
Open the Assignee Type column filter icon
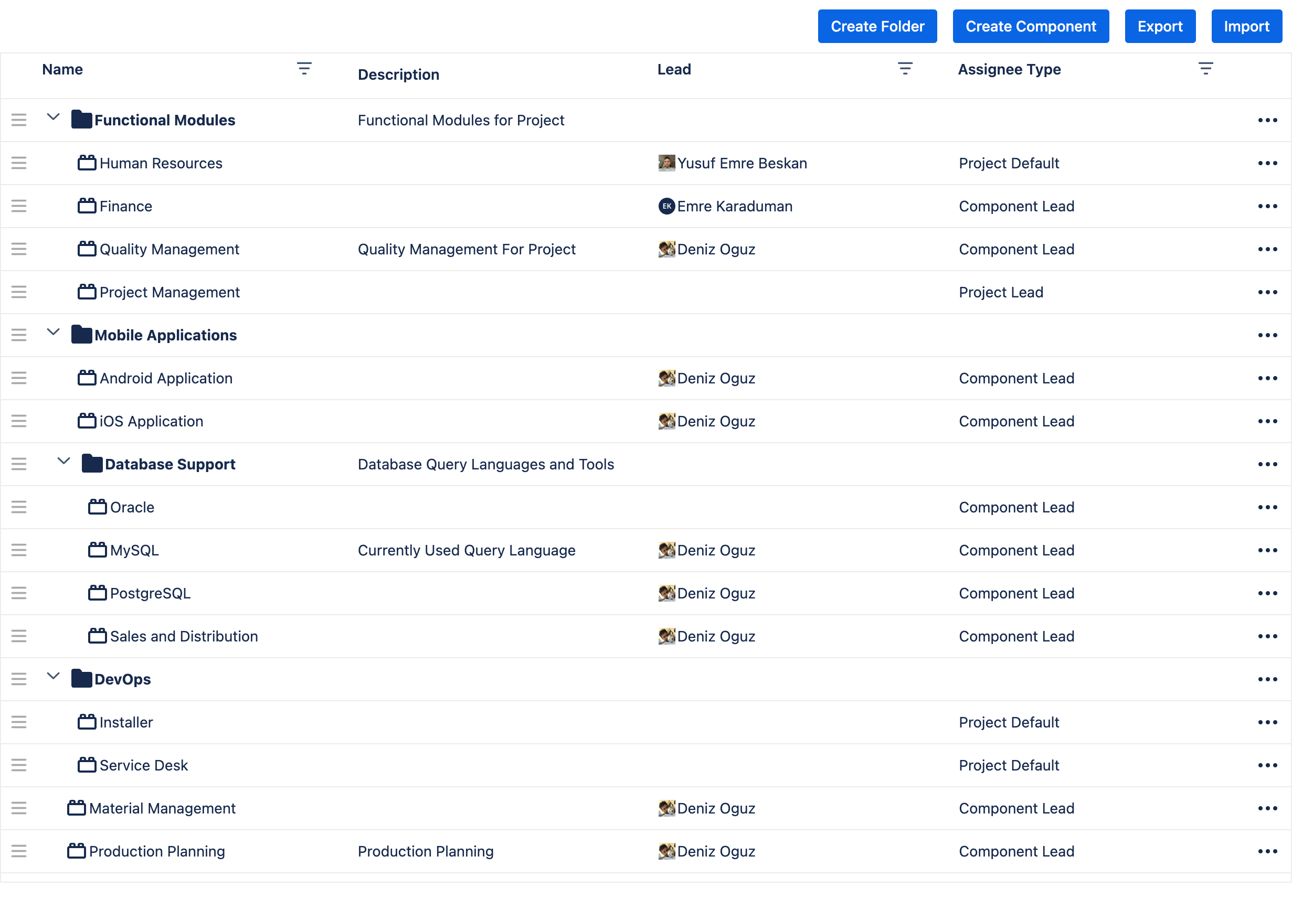1206,68
